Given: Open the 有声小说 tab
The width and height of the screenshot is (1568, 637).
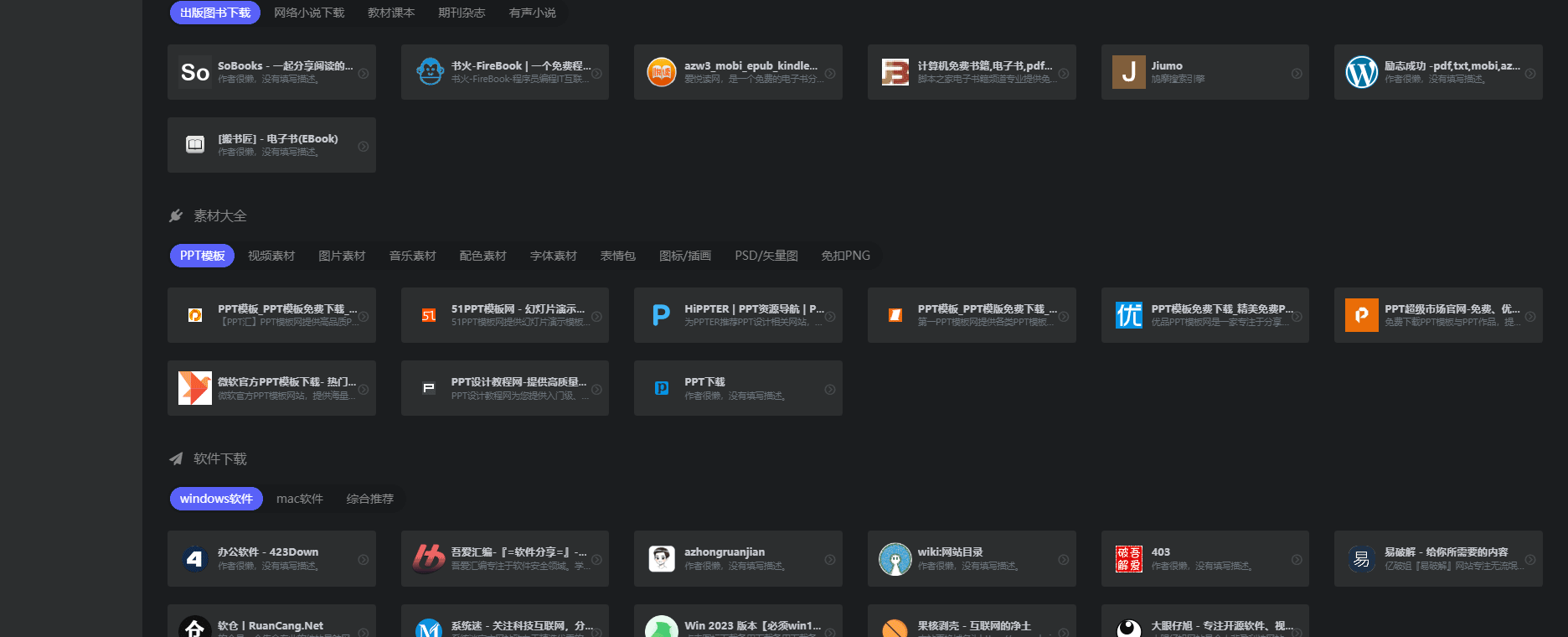Looking at the screenshot, I should [533, 13].
